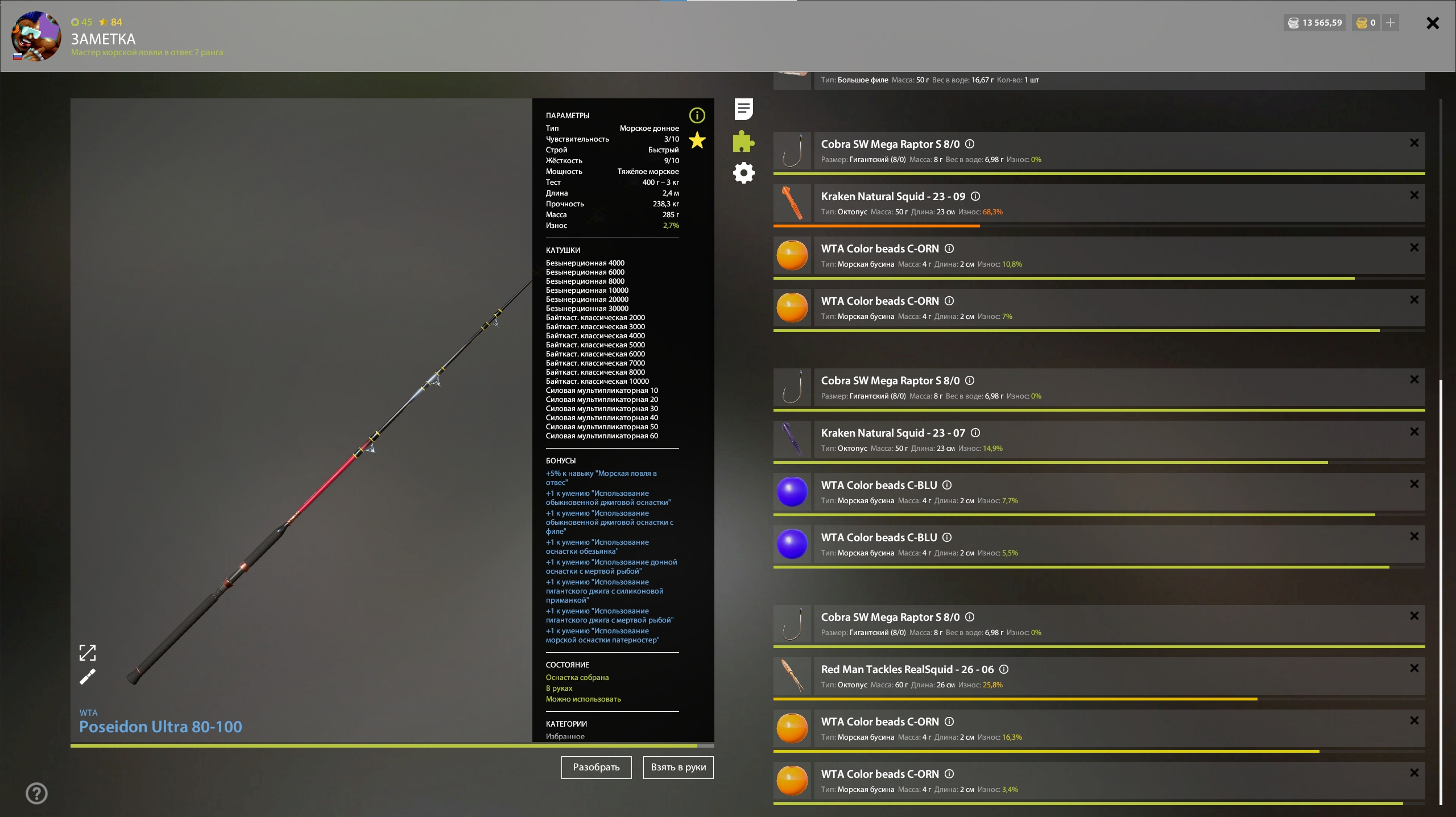The image size is (1456, 817).
Task: Click the player avatar picture
Action: (36, 36)
